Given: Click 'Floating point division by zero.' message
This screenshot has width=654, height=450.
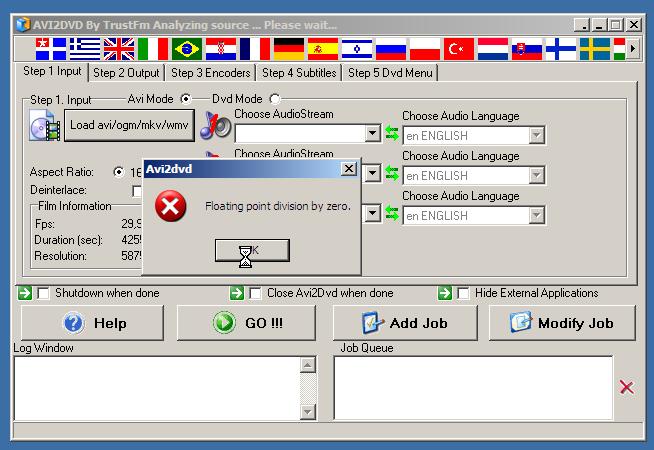Looking at the screenshot, I should [x=278, y=206].
